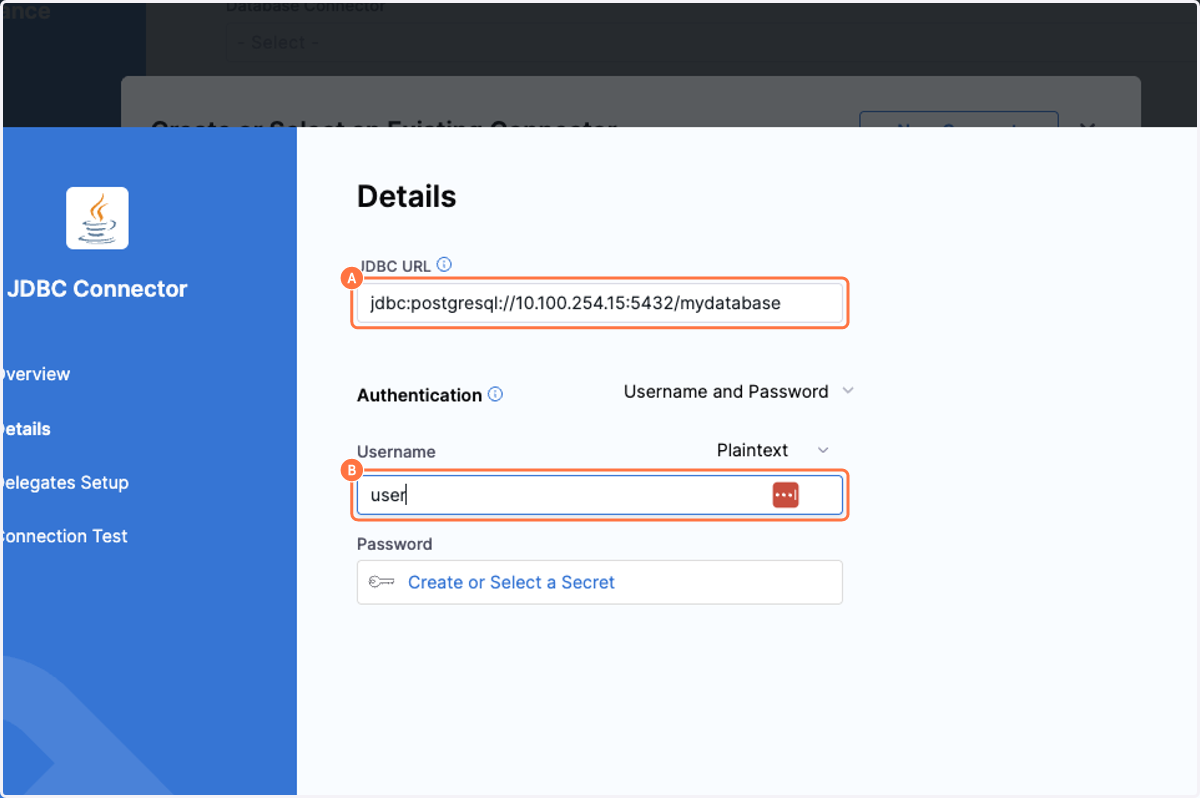Click the Authentication label
1200x798 pixels.
419,395
